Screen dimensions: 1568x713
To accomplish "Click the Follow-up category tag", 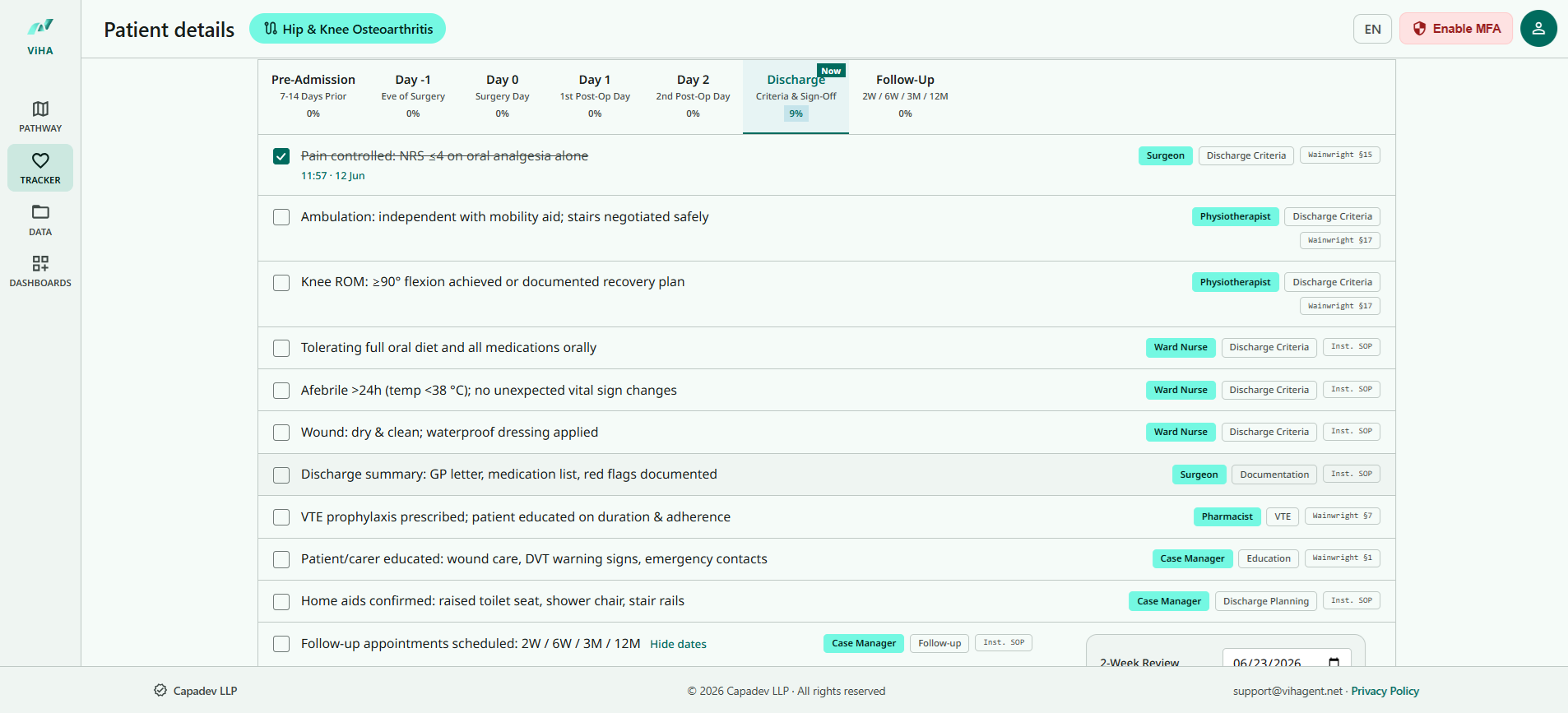I will (939, 643).
